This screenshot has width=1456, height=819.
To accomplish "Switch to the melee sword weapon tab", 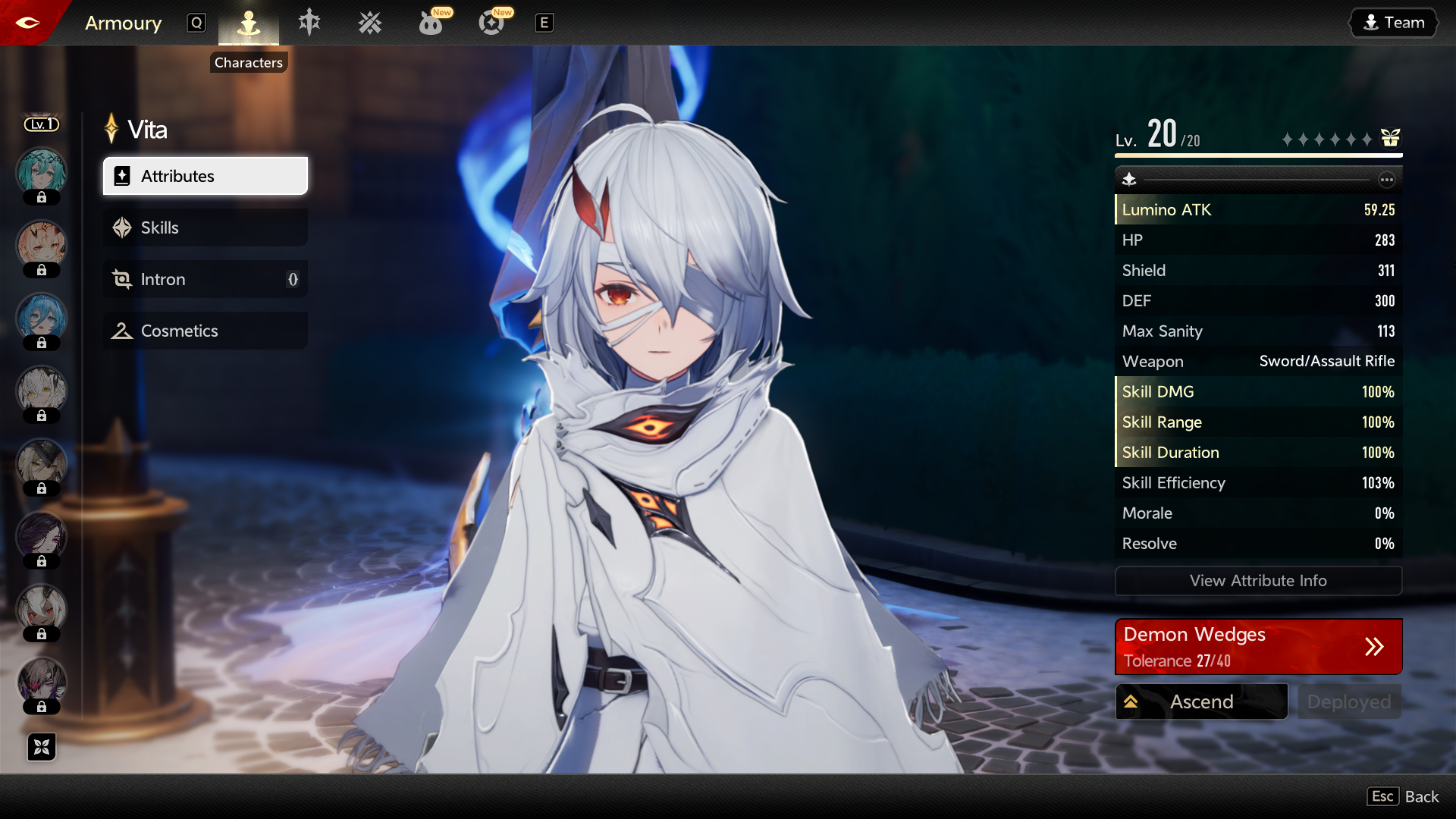I will click(309, 23).
